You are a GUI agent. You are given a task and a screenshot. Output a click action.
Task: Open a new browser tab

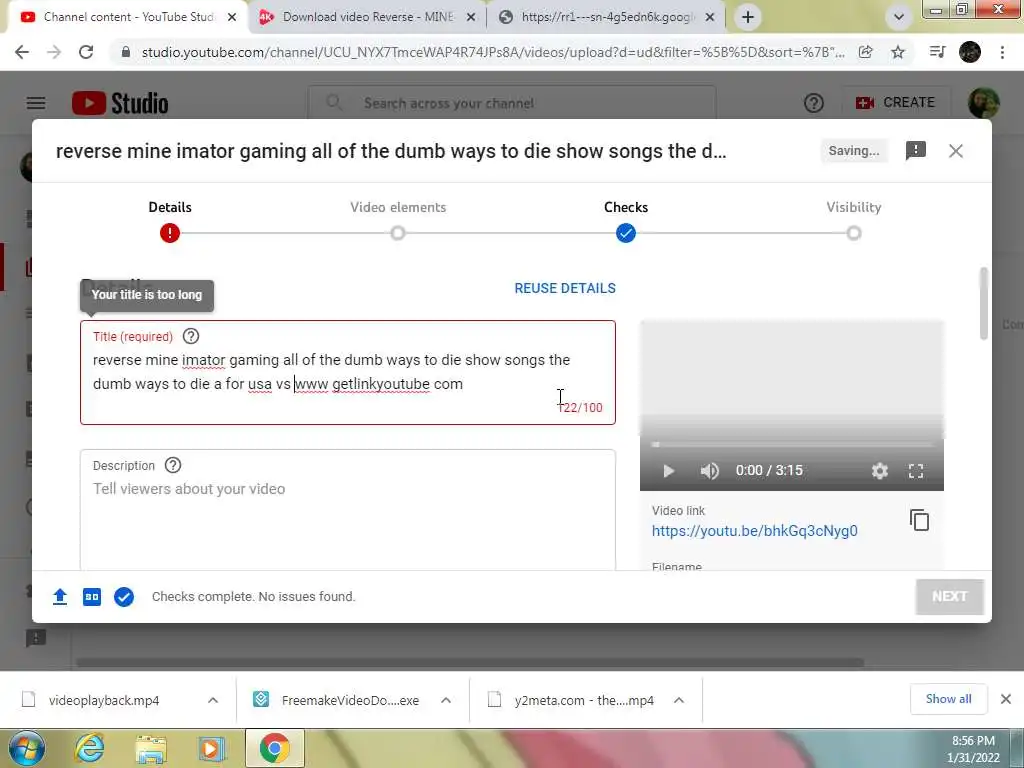(748, 17)
